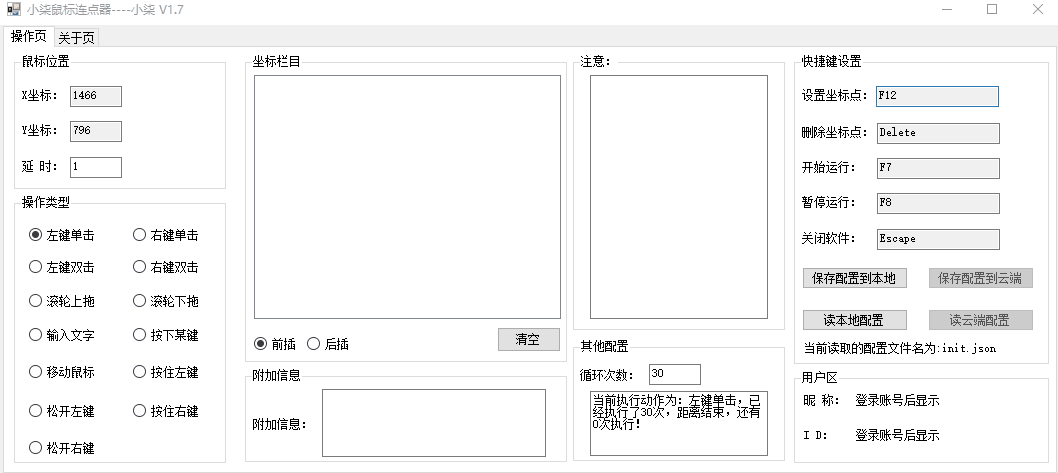Screen dimensions: 1058x473
Task: Click the 开始运行 hotkey field showing F7
Action: pyautogui.click(x=936, y=167)
